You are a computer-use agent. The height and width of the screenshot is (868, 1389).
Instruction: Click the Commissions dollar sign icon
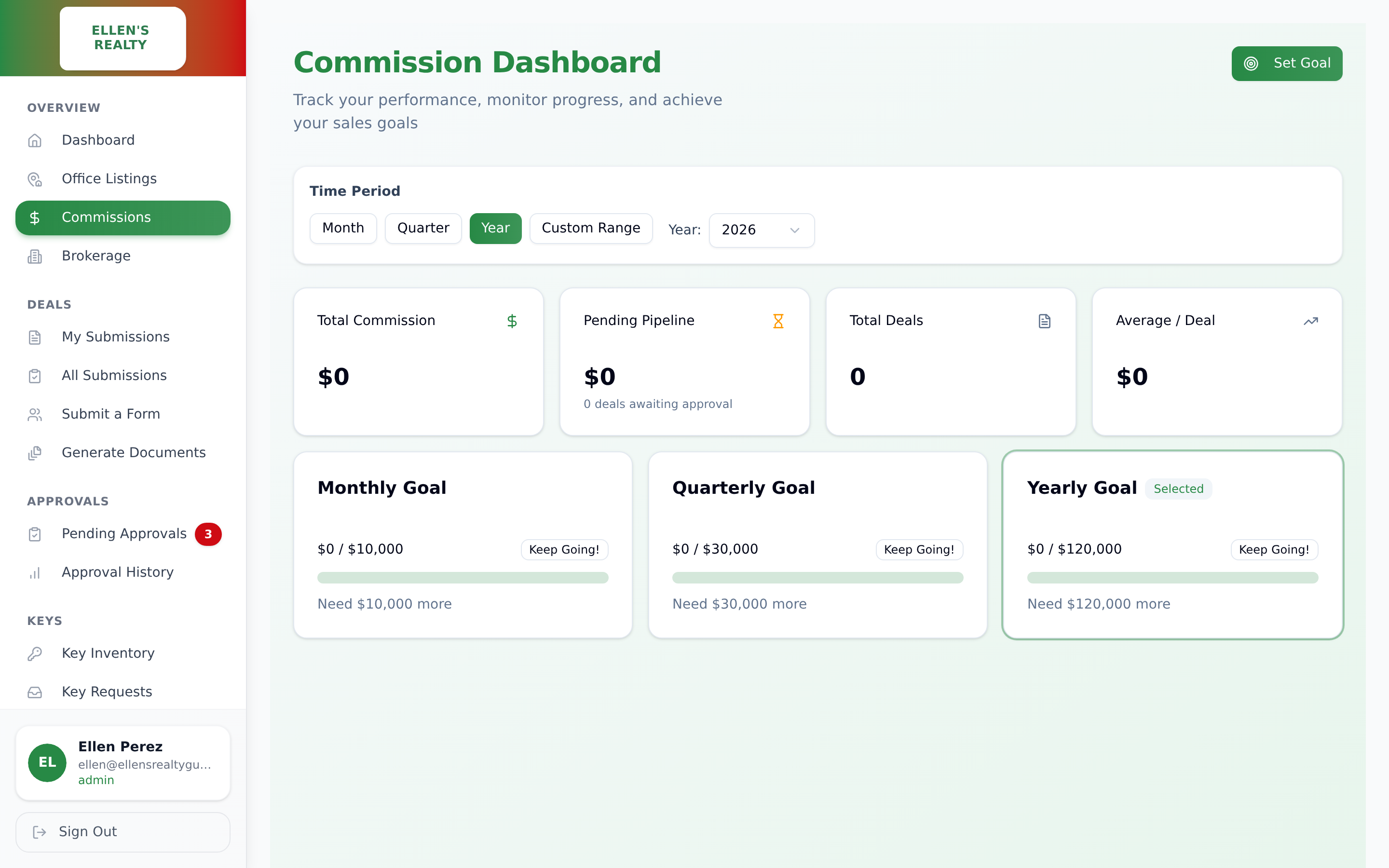click(35, 217)
